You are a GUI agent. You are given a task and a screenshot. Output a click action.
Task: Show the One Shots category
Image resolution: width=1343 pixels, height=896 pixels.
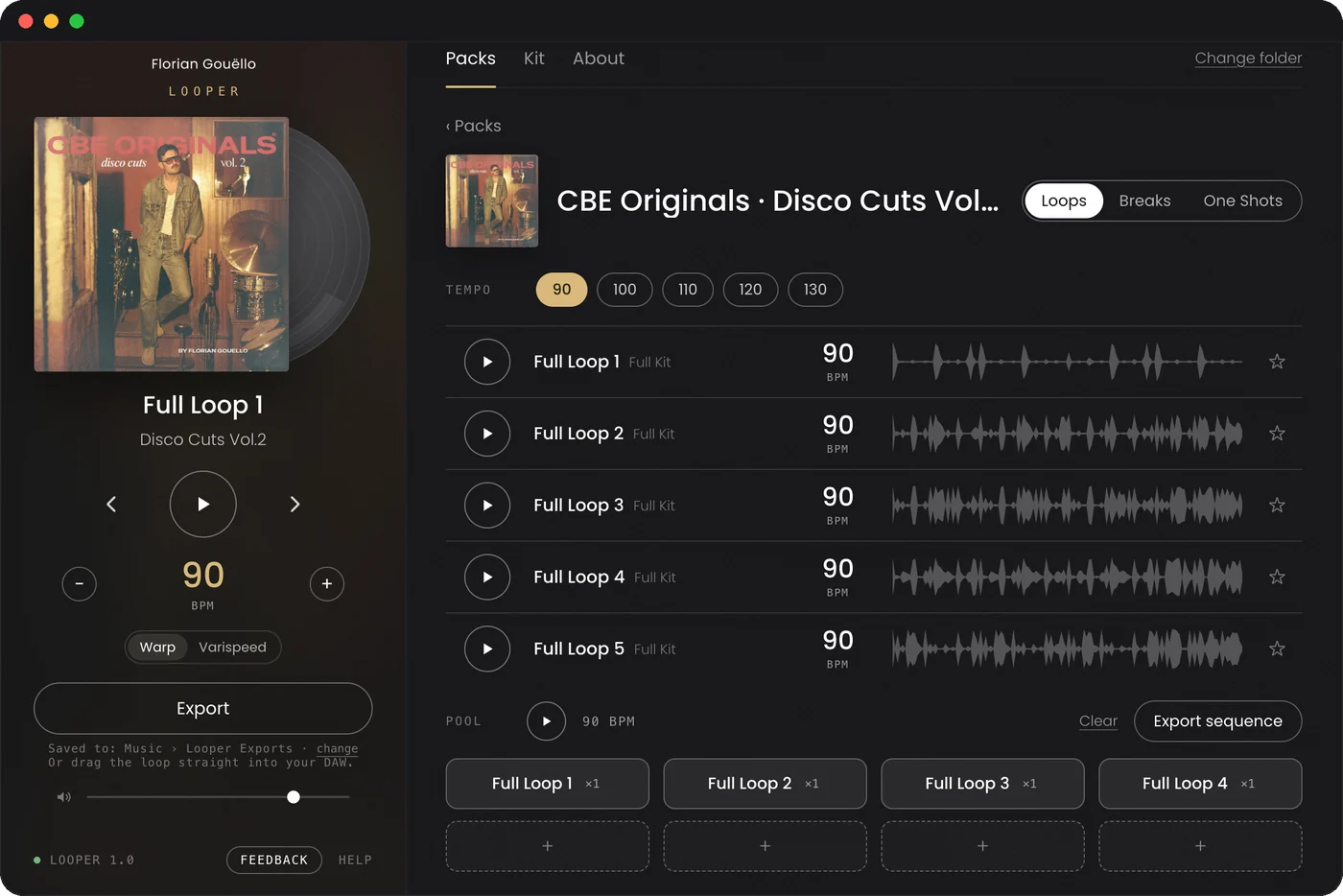tap(1242, 200)
